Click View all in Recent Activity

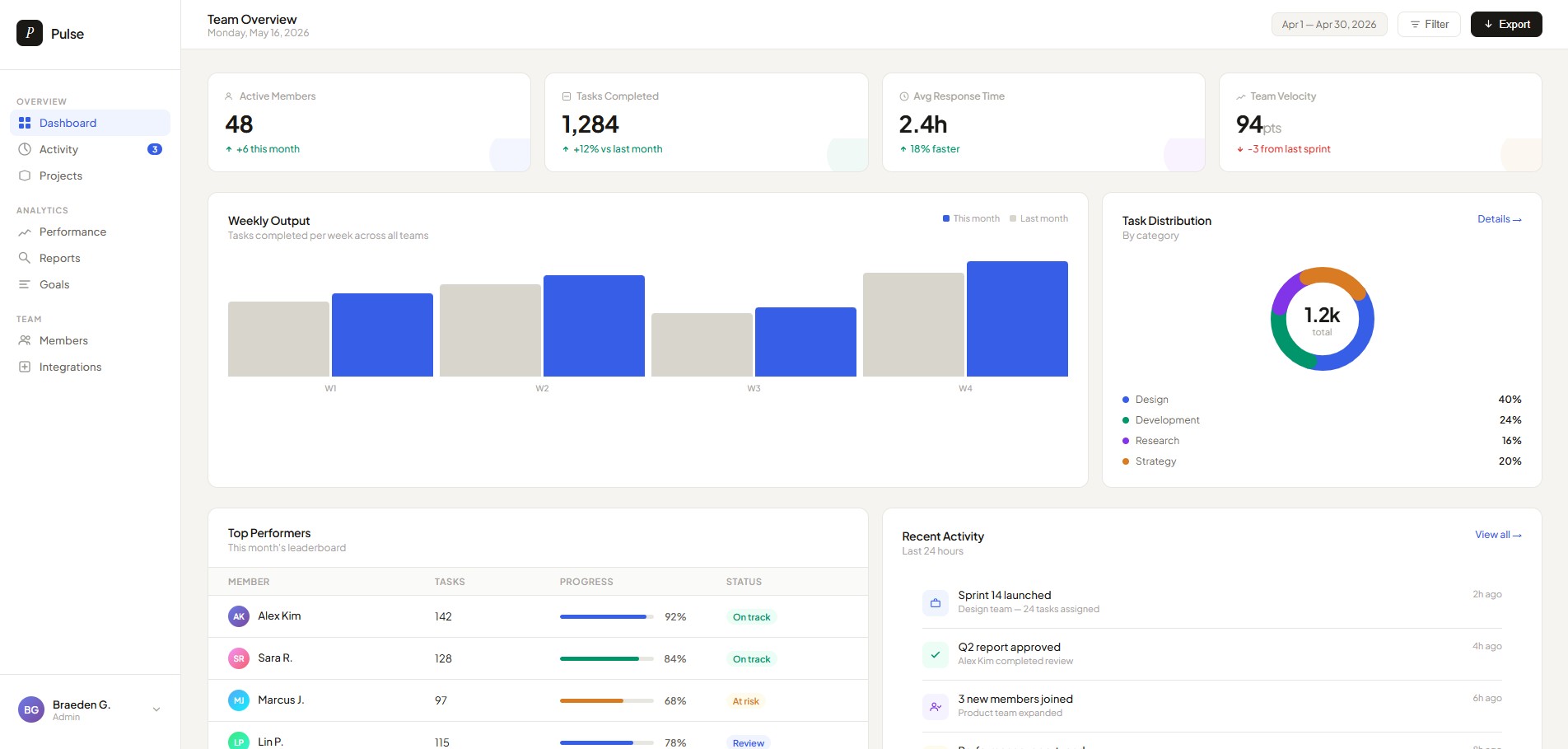click(1498, 535)
